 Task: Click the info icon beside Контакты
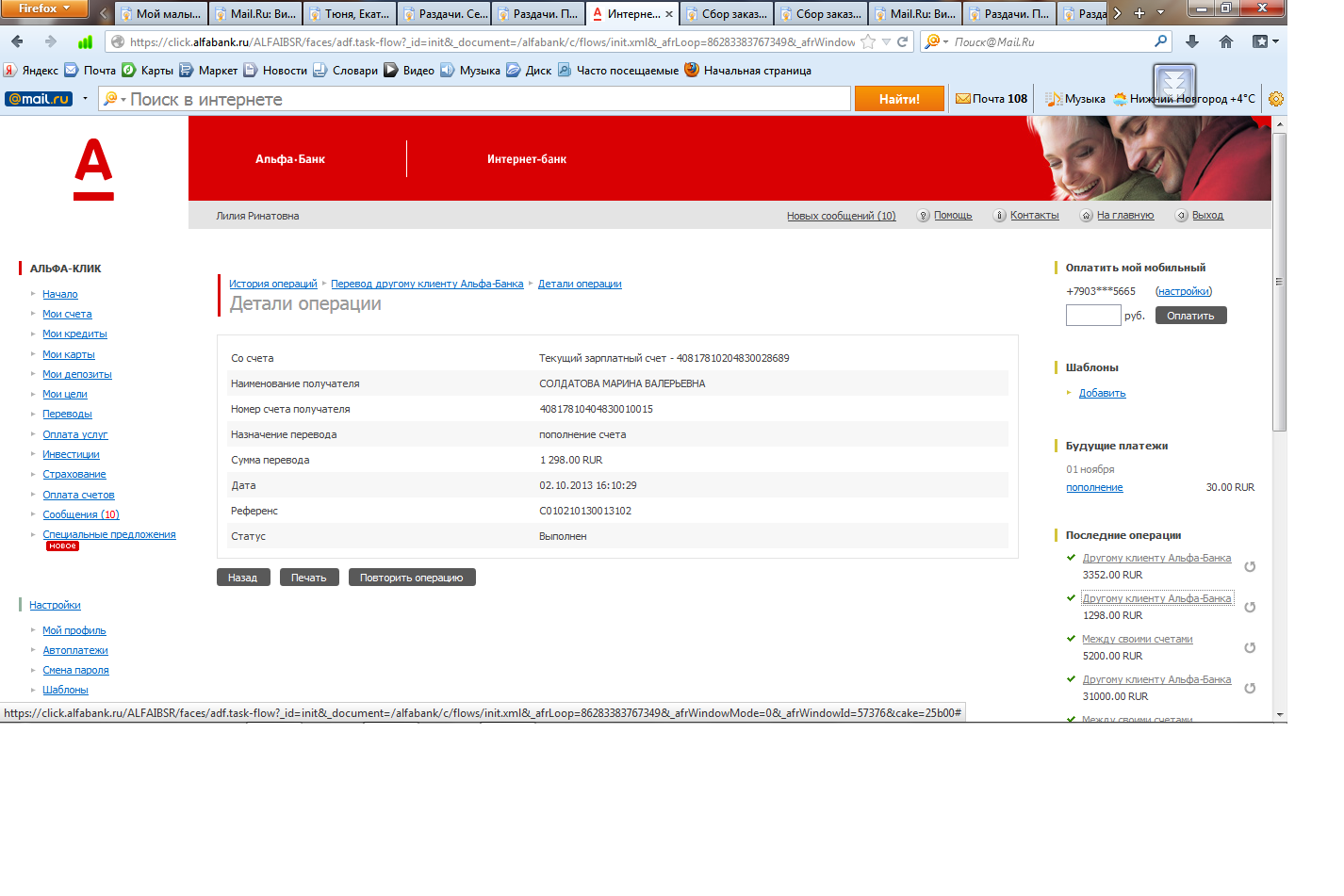point(1000,216)
